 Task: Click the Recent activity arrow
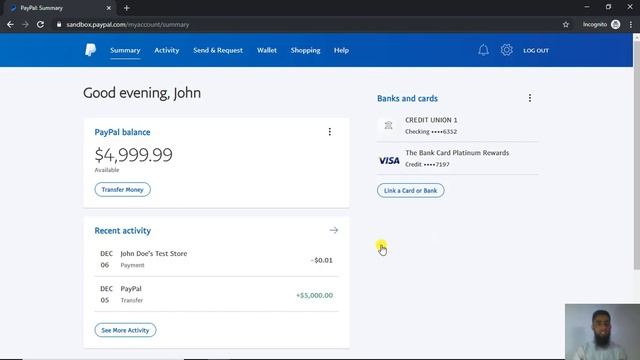click(334, 230)
